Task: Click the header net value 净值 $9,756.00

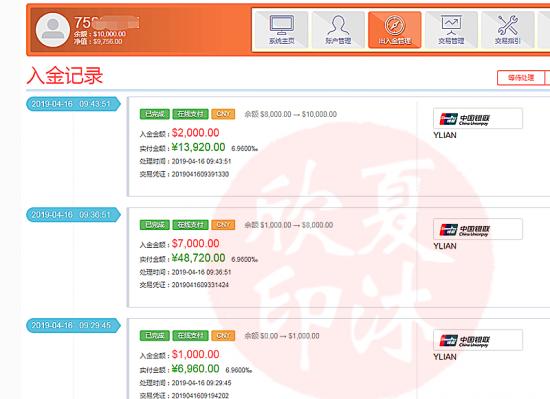Action: (98, 42)
